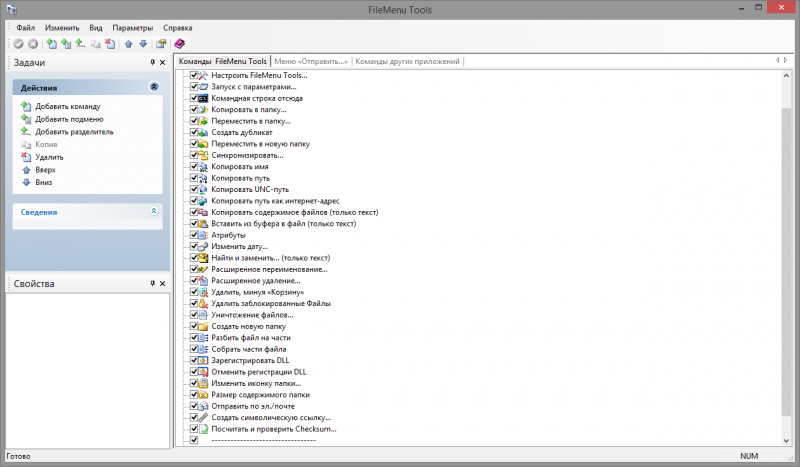This screenshot has width=800, height=467.
Task: Toggle the Размер содержимого папки checkbox
Action: (194, 395)
